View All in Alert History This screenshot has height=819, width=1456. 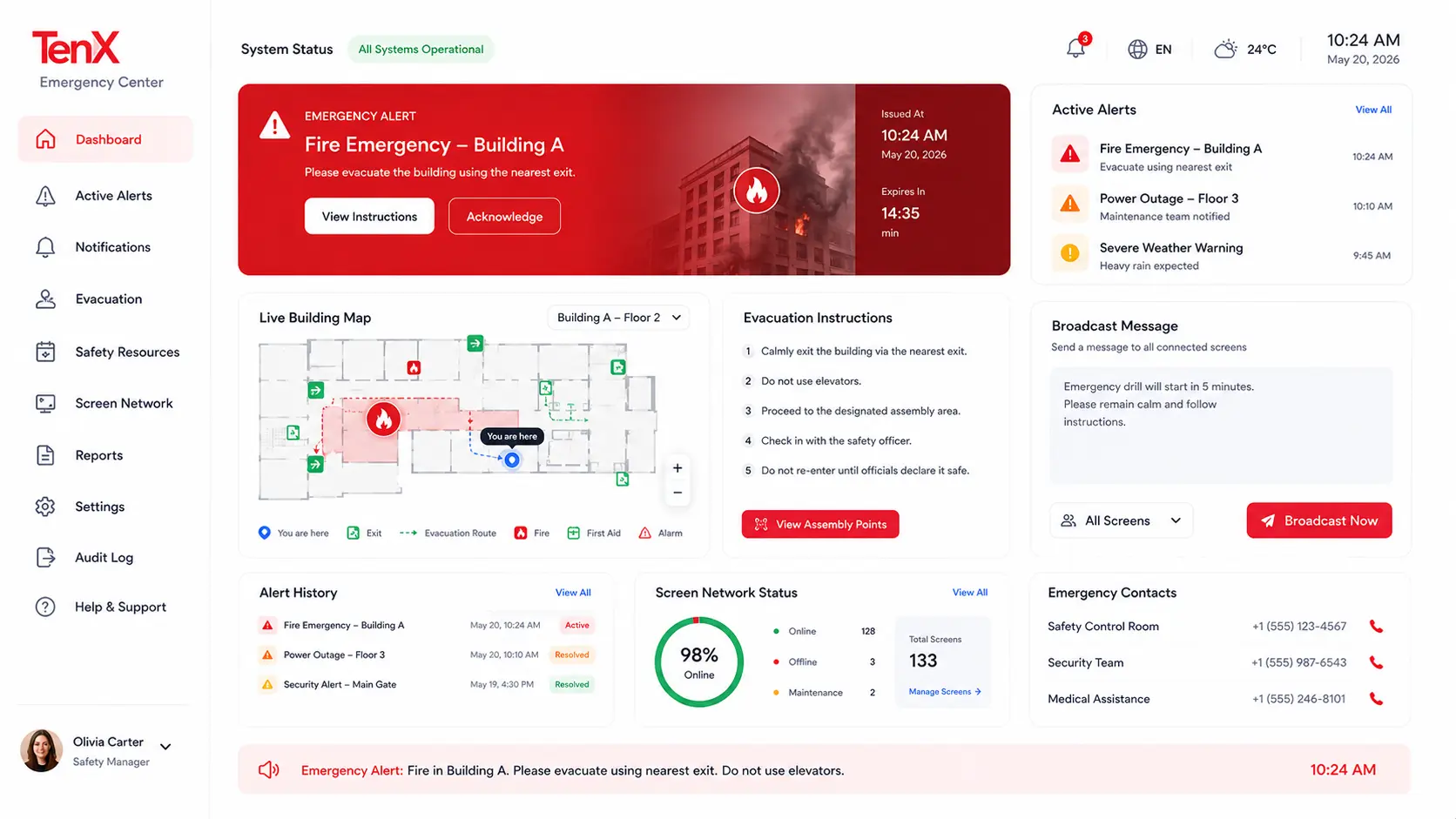[x=573, y=593]
